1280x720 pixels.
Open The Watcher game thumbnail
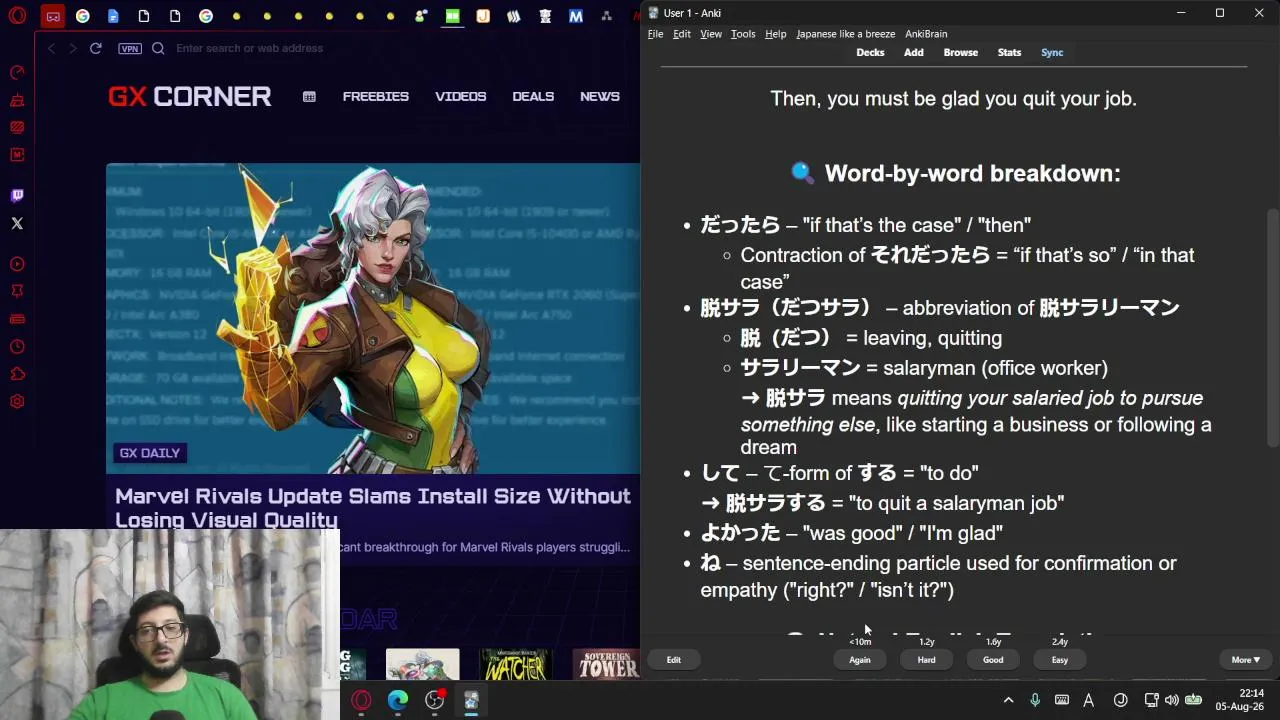tap(515, 664)
